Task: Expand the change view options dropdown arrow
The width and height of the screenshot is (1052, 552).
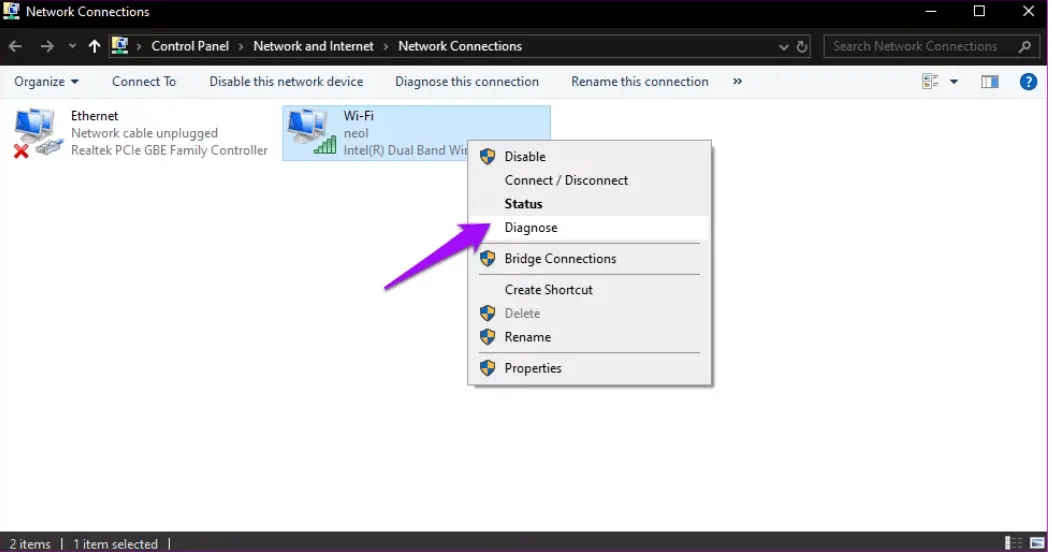Action: point(953,82)
